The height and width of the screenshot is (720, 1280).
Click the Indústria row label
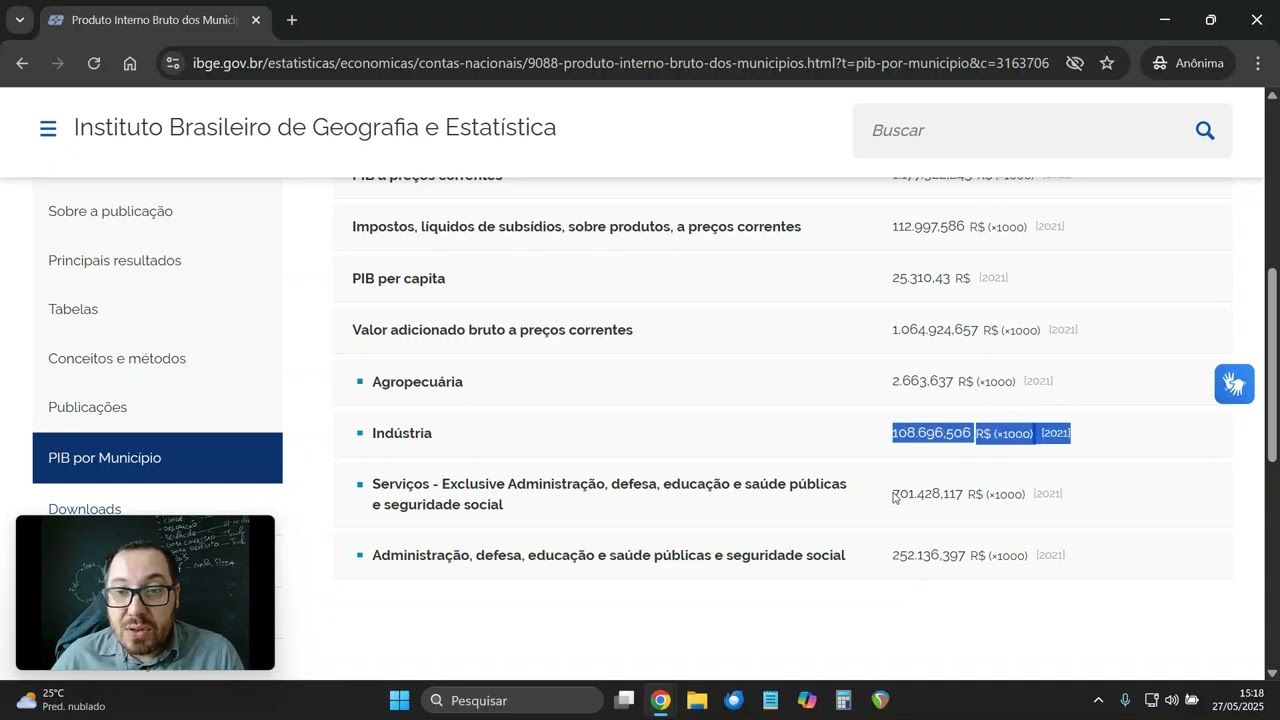tap(402, 433)
